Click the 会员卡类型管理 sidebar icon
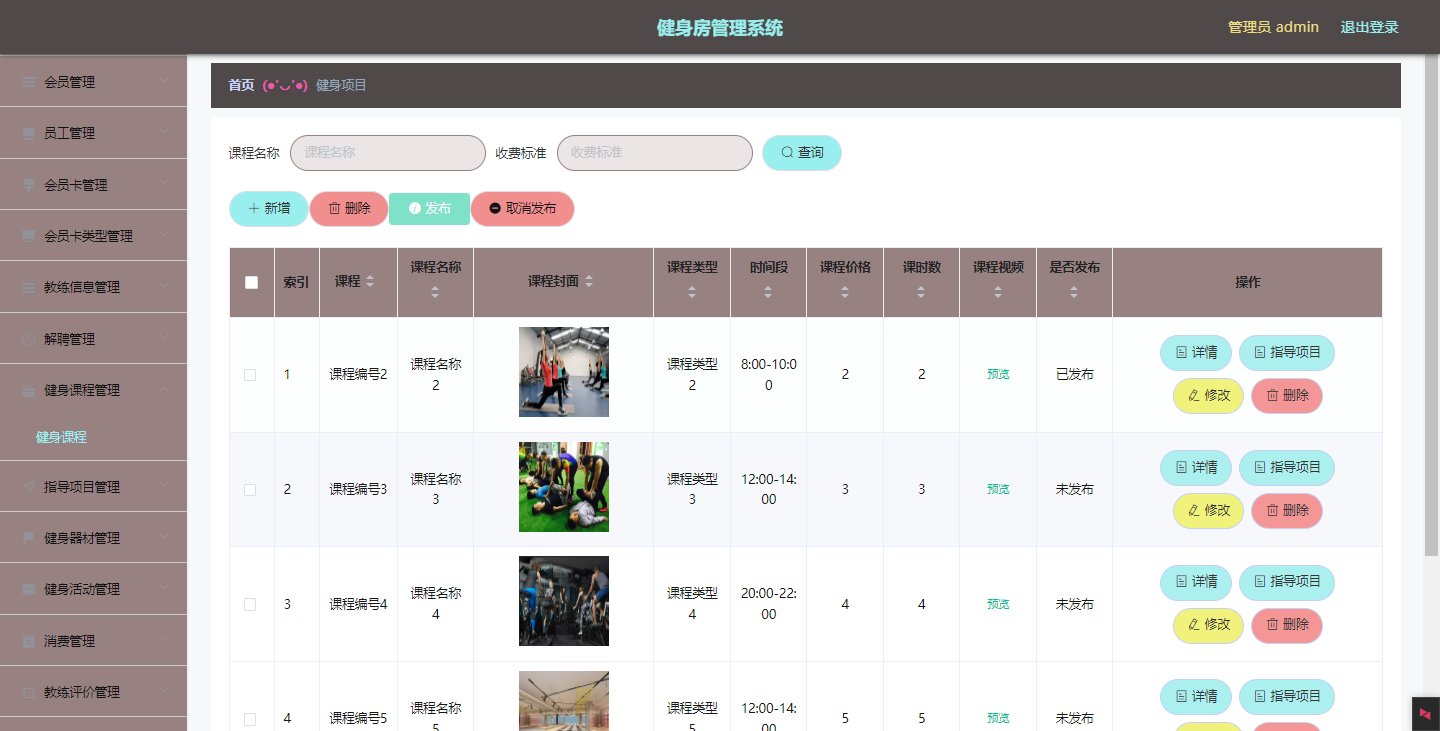 28,236
